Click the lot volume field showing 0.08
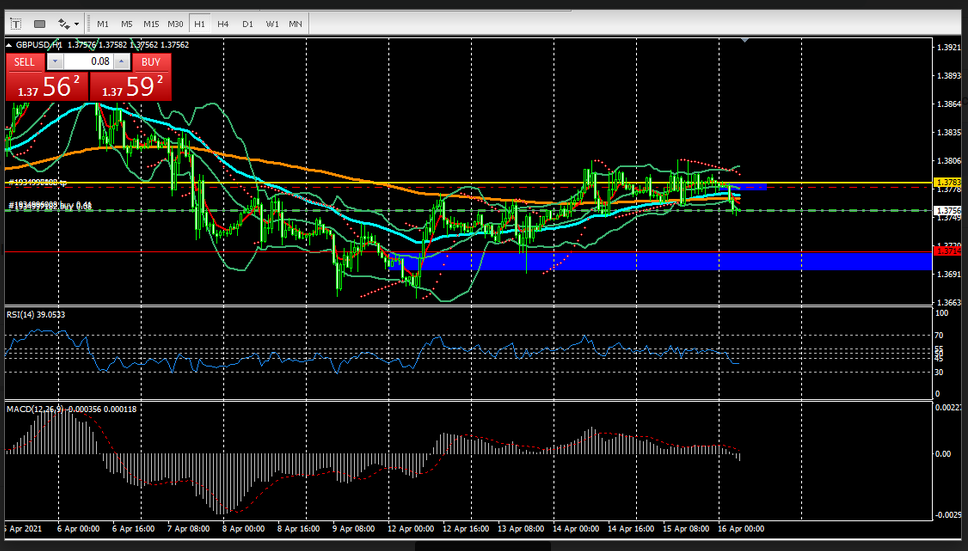The image size is (968, 551). point(89,62)
